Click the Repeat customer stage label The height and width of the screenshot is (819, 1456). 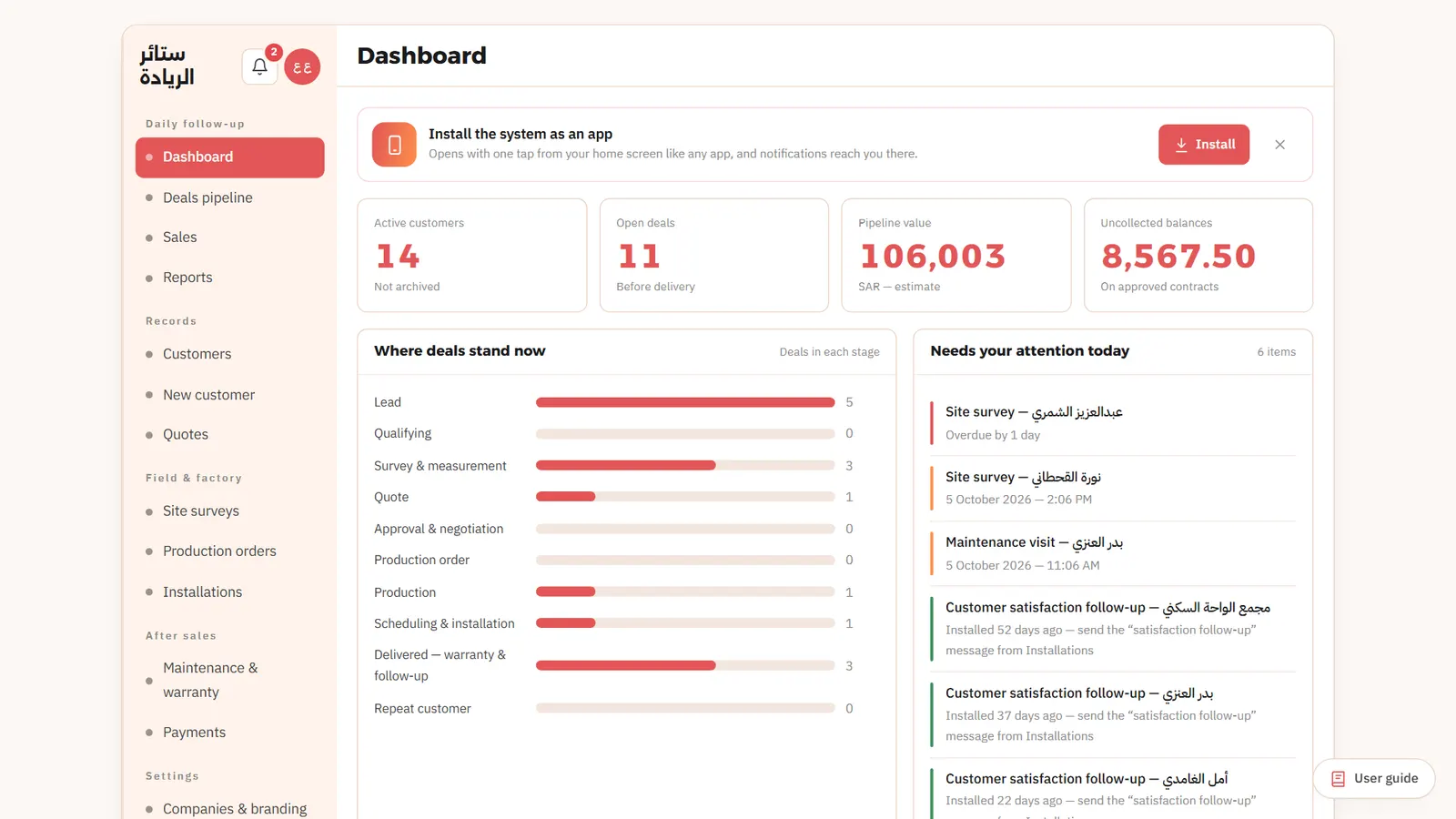422,709
